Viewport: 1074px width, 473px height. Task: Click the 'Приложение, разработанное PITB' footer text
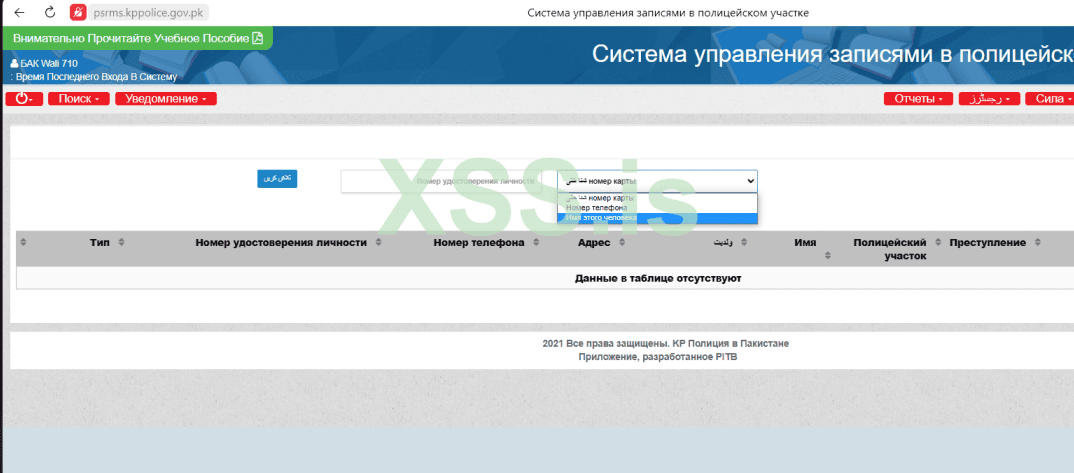point(658,357)
